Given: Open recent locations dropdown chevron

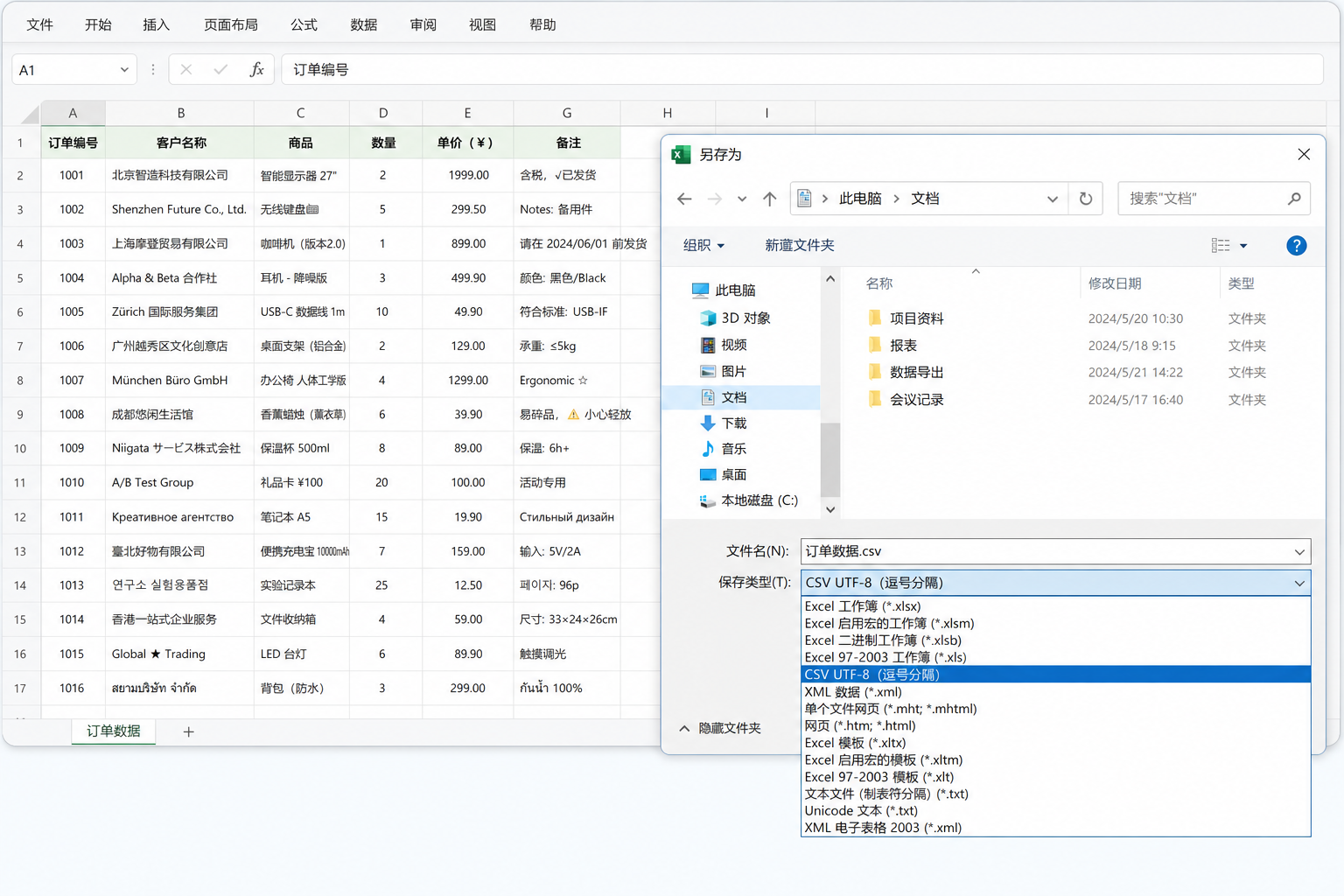Looking at the screenshot, I should pos(742,199).
